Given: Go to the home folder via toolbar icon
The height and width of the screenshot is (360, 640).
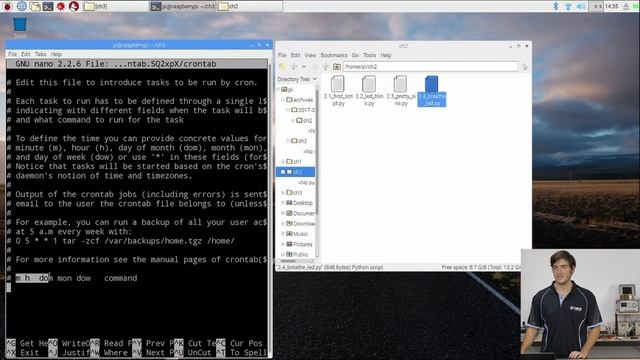Looking at the screenshot, I should tap(337, 67).
